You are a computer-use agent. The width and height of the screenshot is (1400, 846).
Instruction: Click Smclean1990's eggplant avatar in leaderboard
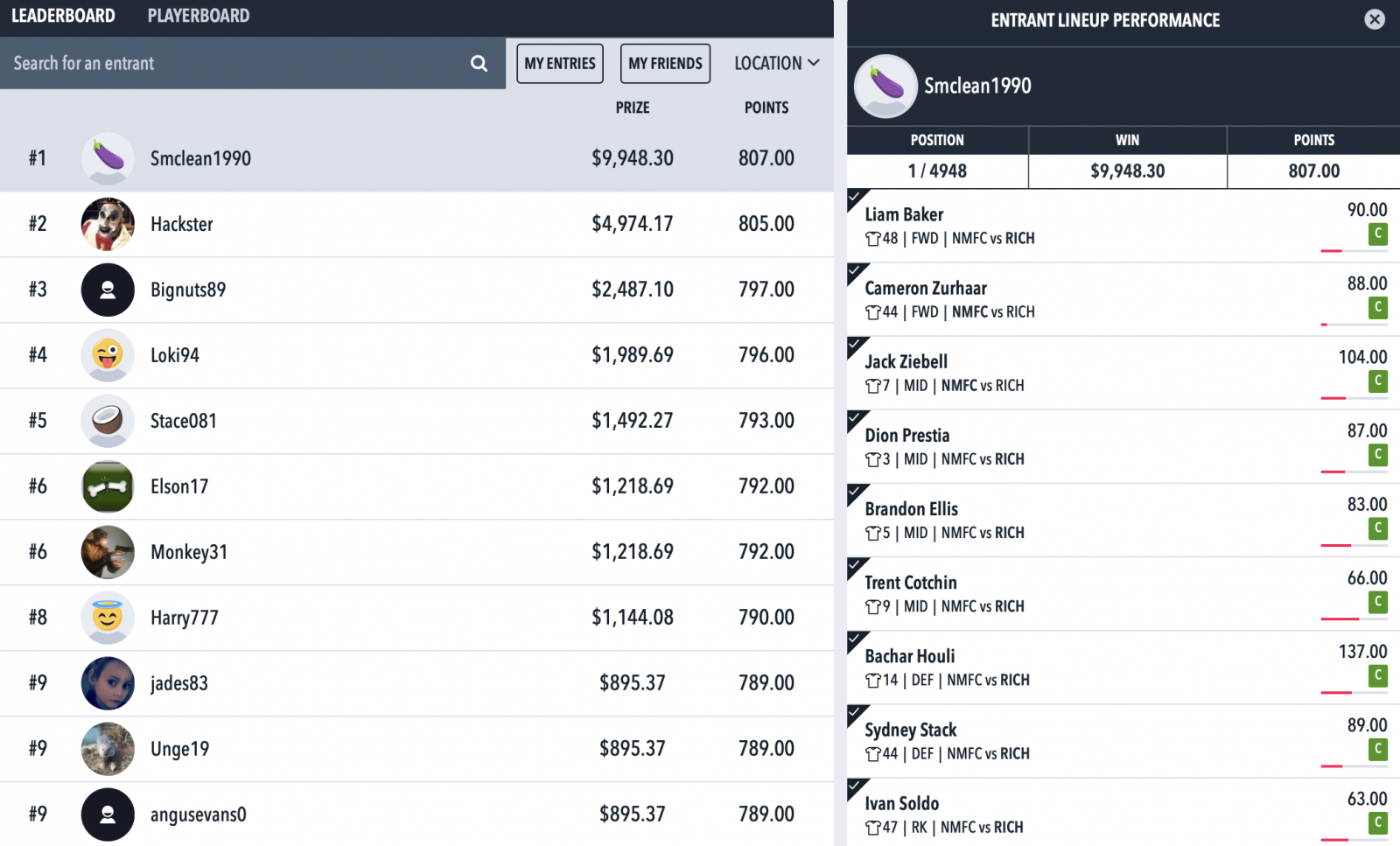click(x=108, y=158)
